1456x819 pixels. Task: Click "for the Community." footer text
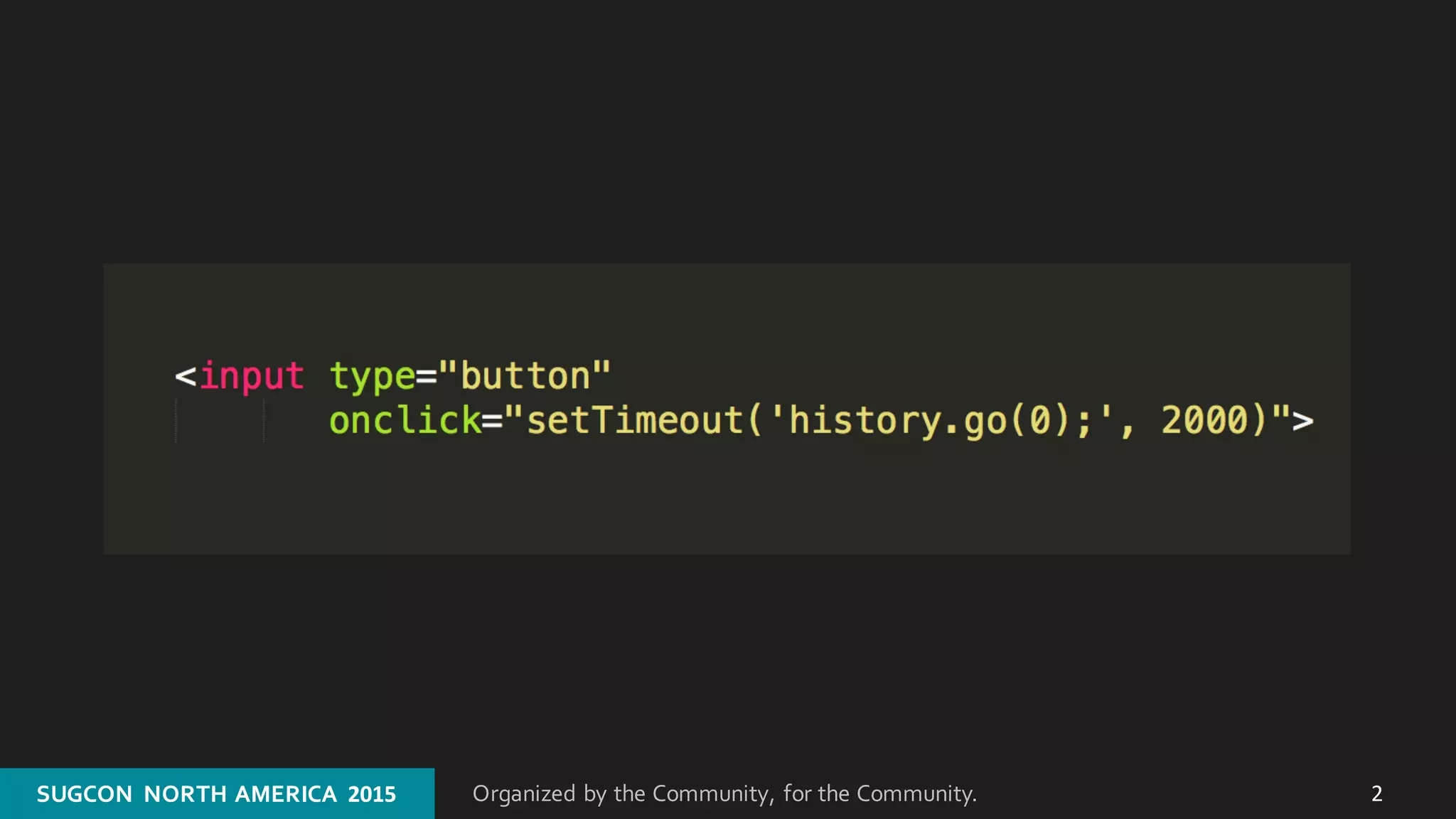pos(880,793)
